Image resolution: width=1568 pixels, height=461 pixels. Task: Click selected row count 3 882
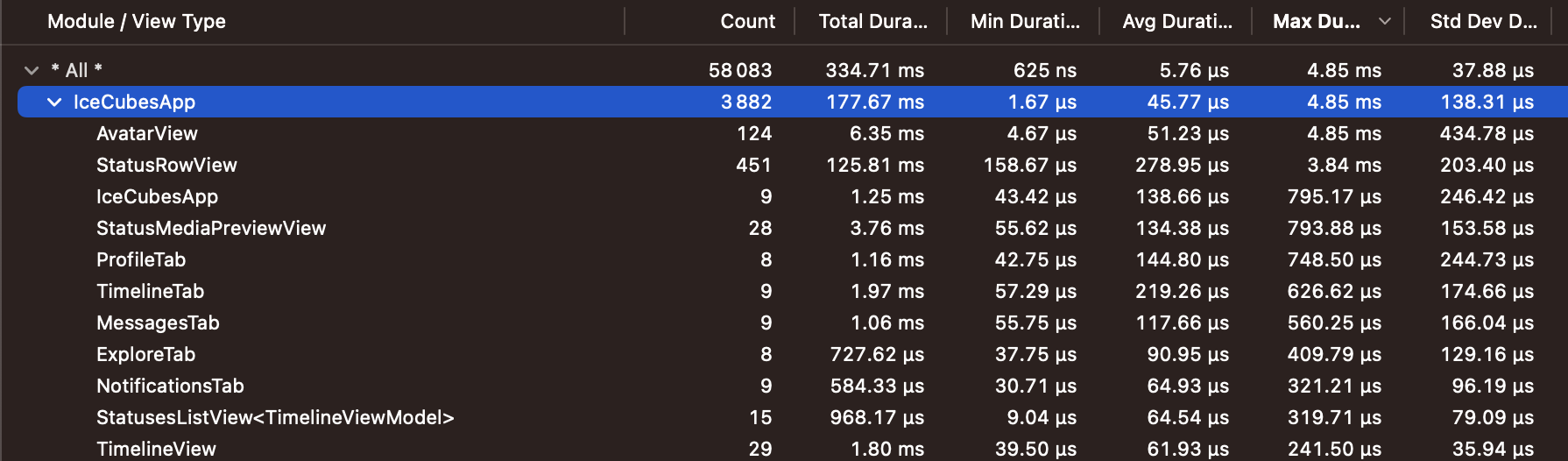(746, 102)
